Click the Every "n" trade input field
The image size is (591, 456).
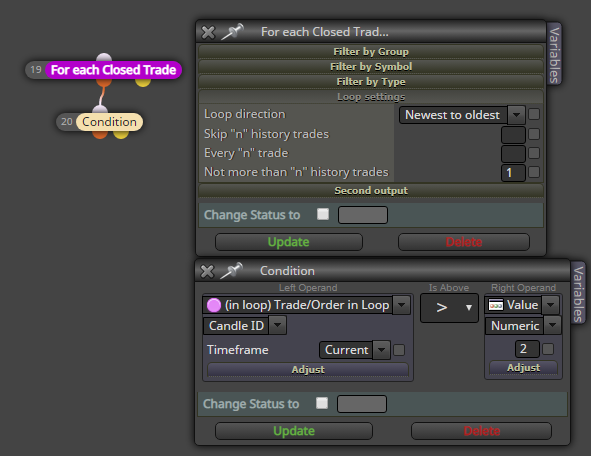point(513,153)
